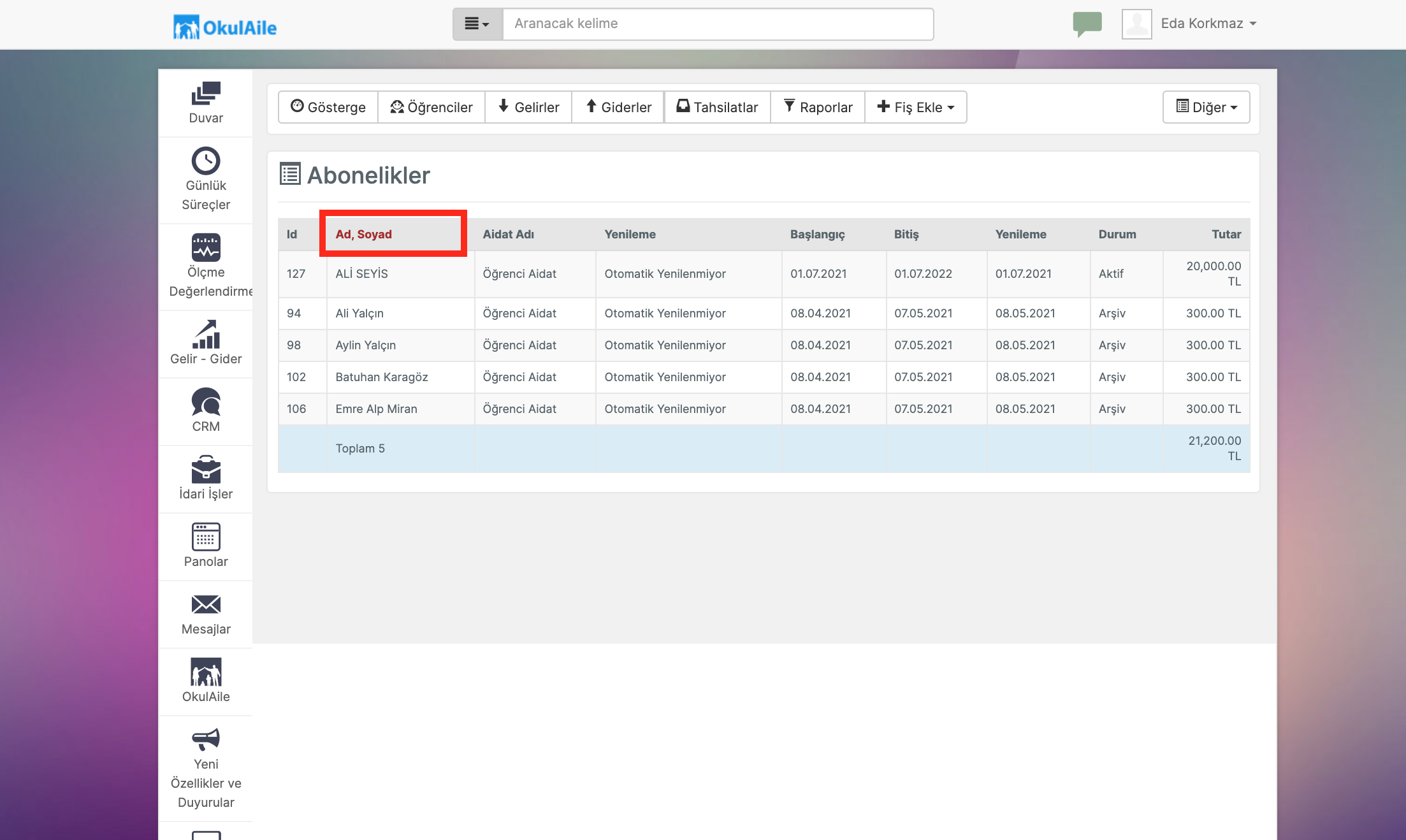This screenshot has height=840, width=1406.
Task: Click the Batuhan Karagöz row name
Action: click(381, 377)
